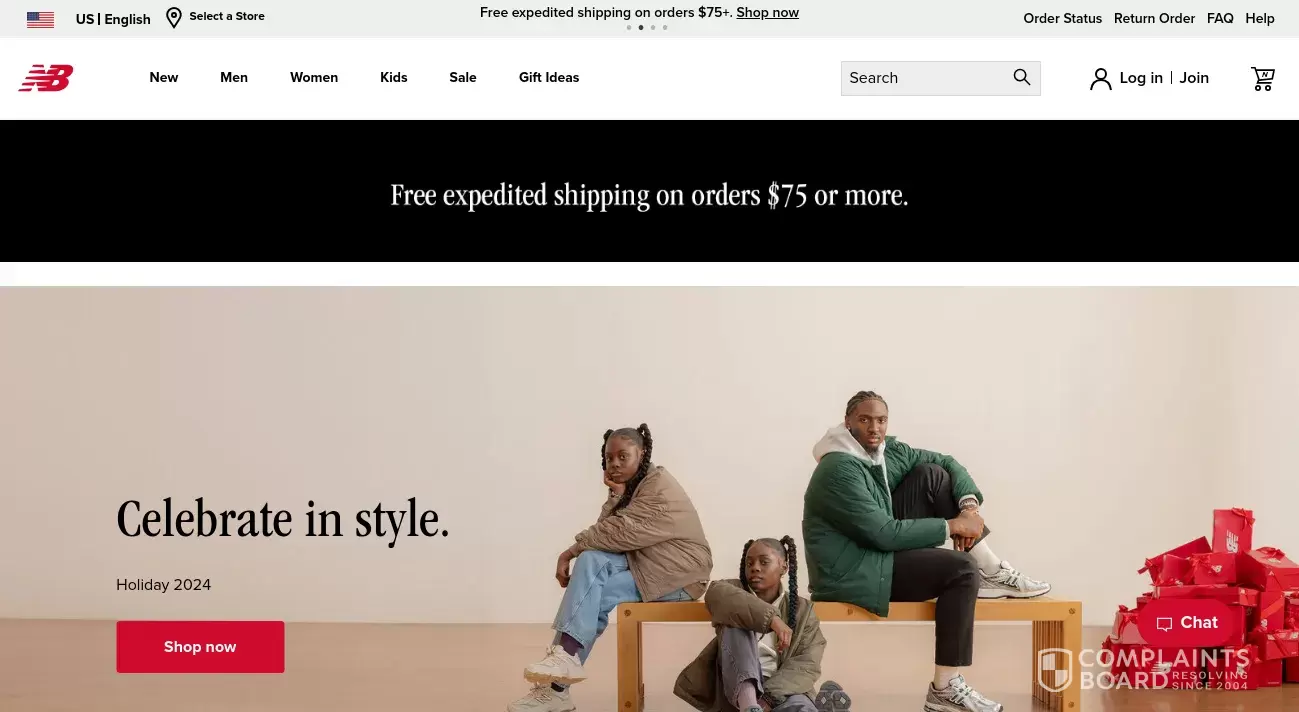Viewport: 1299px width, 712px height.
Task: Open the shopping cart icon
Action: (1263, 79)
